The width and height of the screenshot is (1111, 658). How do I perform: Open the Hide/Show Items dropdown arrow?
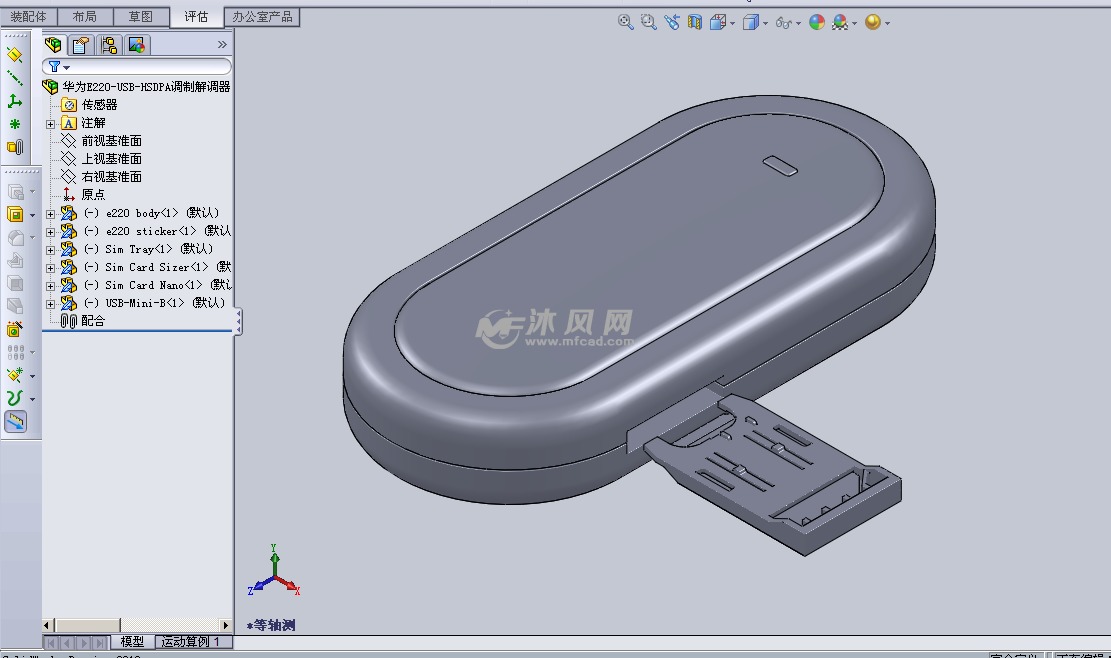click(799, 23)
